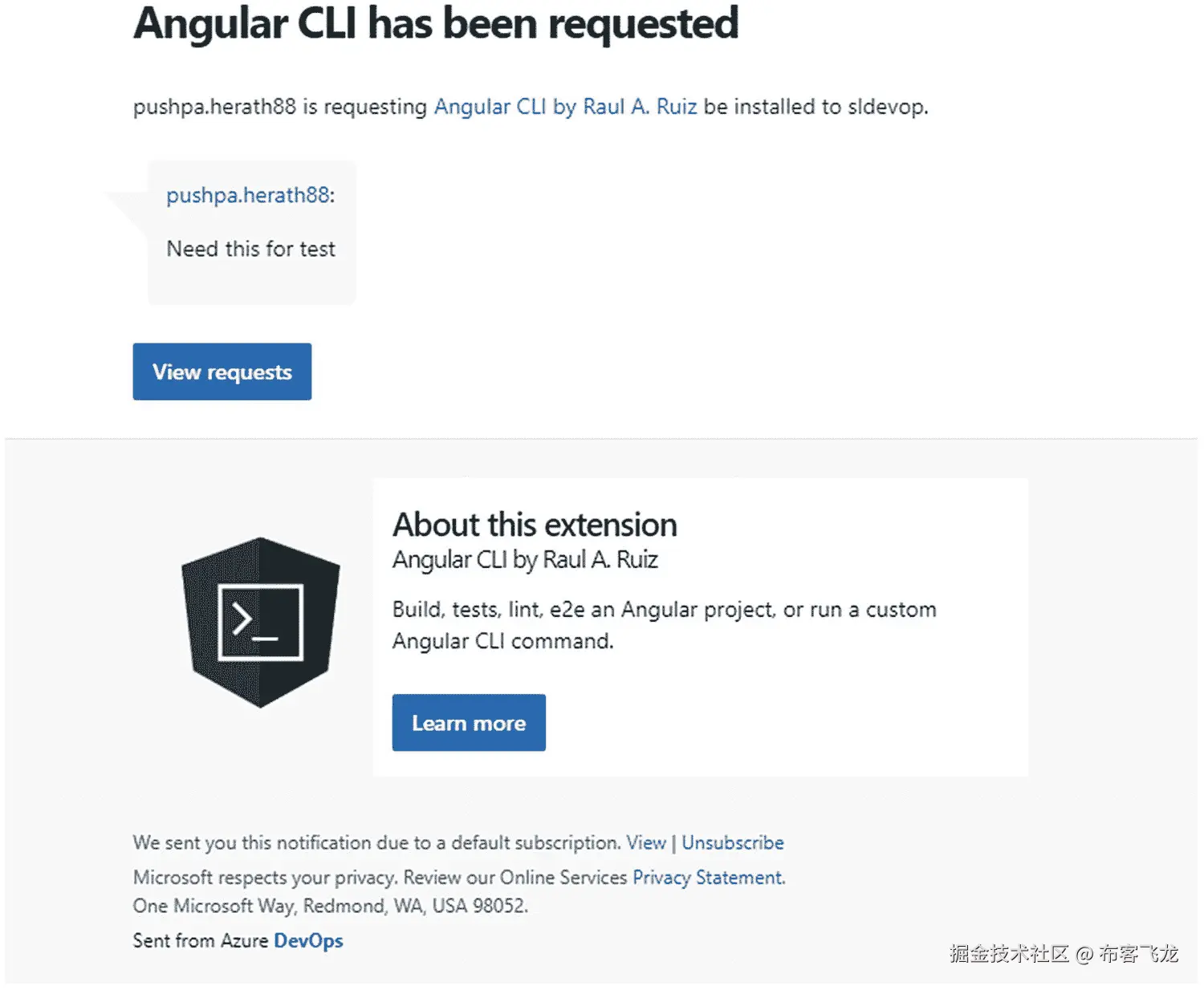This screenshot has height=990, width=1204.
Task: Click the comment bubble's pointed tail
Action: [127, 213]
